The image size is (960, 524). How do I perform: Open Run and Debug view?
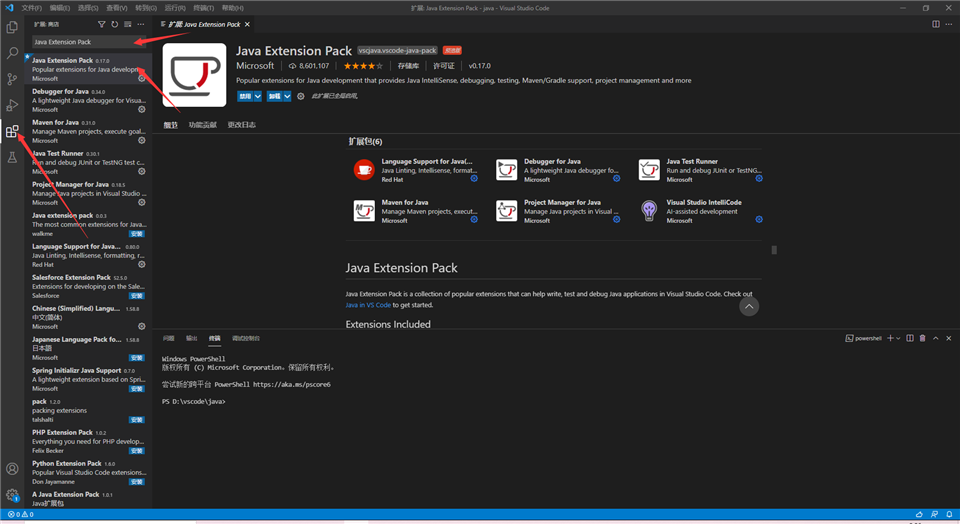pyautogui.click(x=12, y=105)
